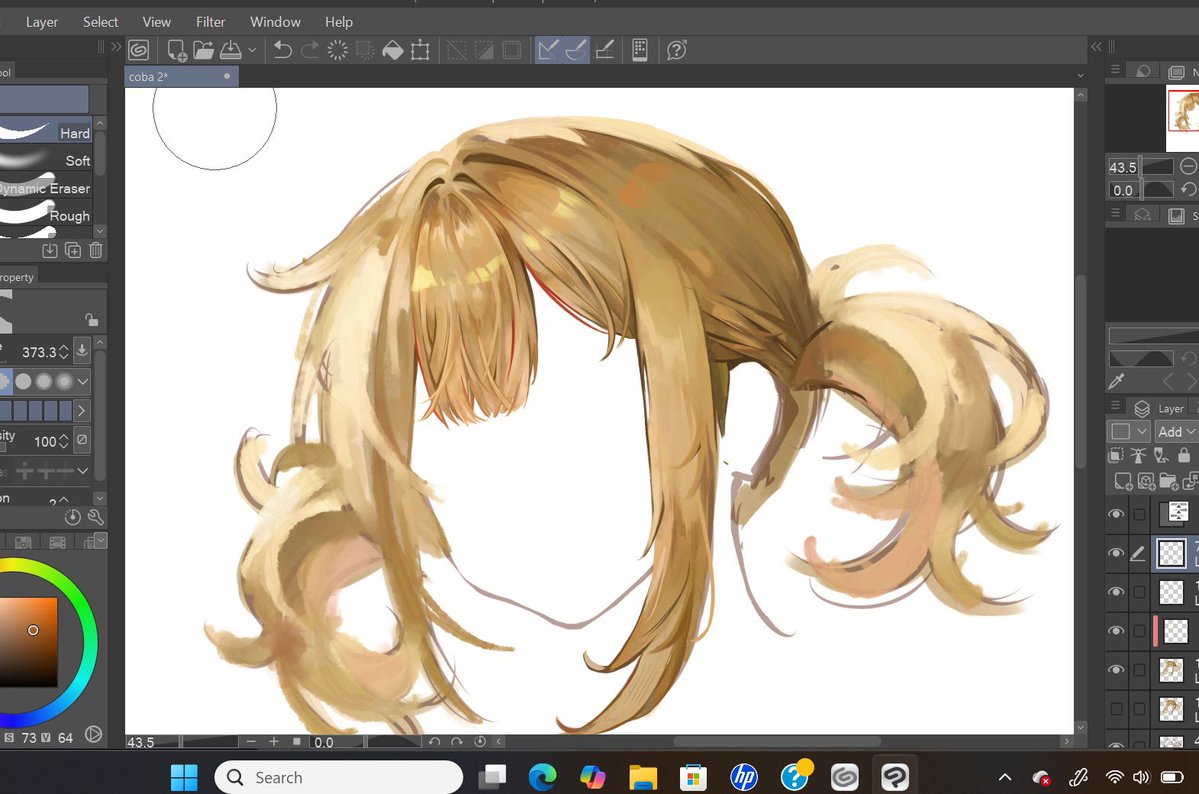Viewport: 1199px width, 794px height.
Task: Open the Clip Studio support question icon
Action: pyautogui.click(x=677, y=50)
